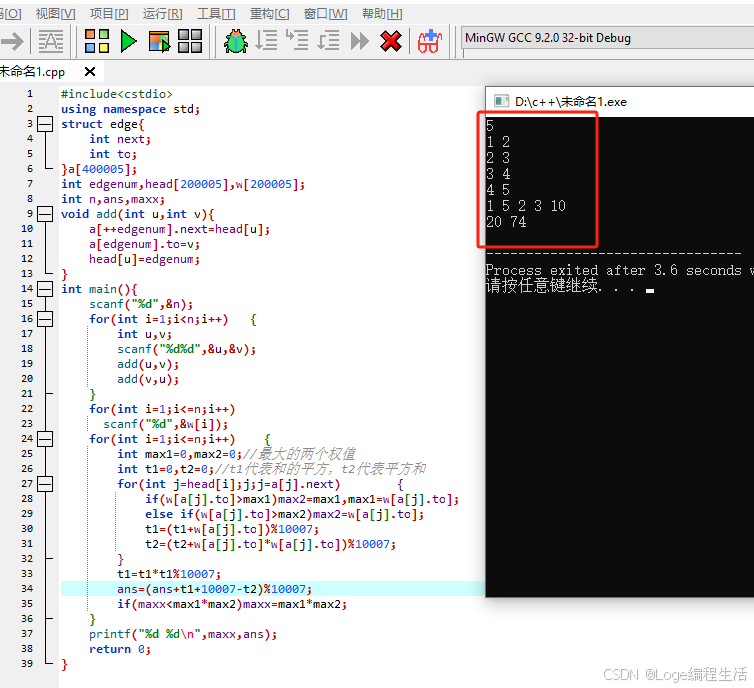Click the 'scanf("%d",&w[i]);' line
Image resolution: width=754 pixels, height=688 pixels.
165,424
